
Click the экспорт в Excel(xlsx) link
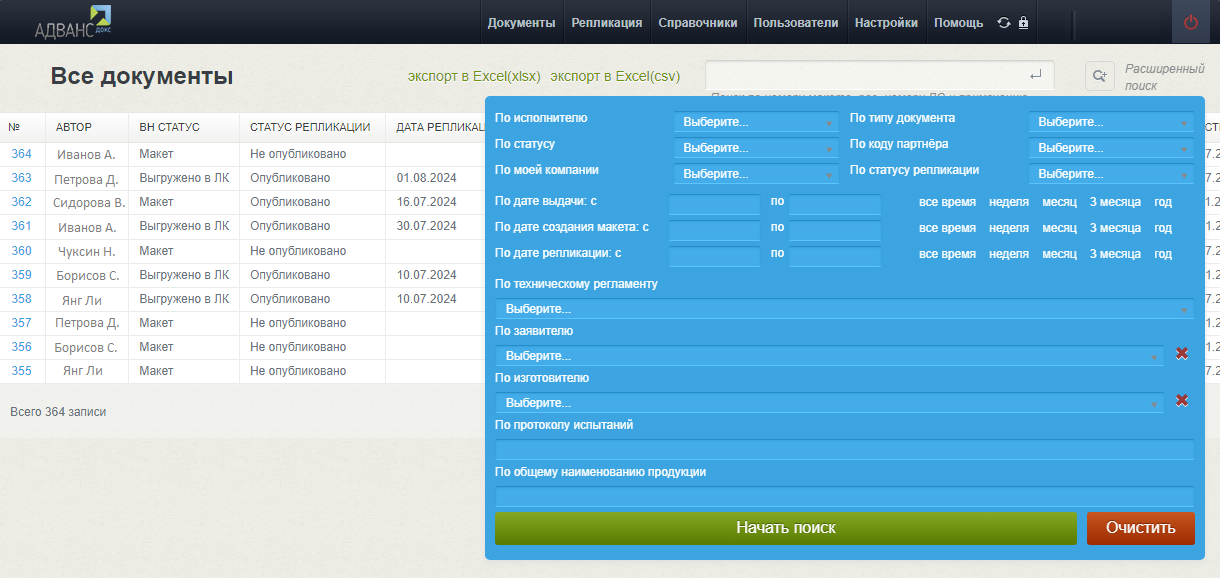[473, 76]
